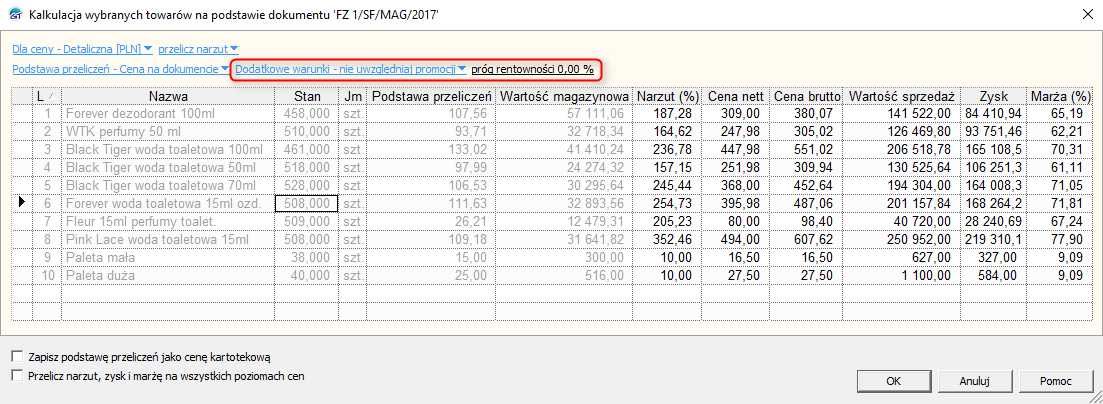
Task: Click the 'Marża (%)' column header
Action: [1059, 96]
